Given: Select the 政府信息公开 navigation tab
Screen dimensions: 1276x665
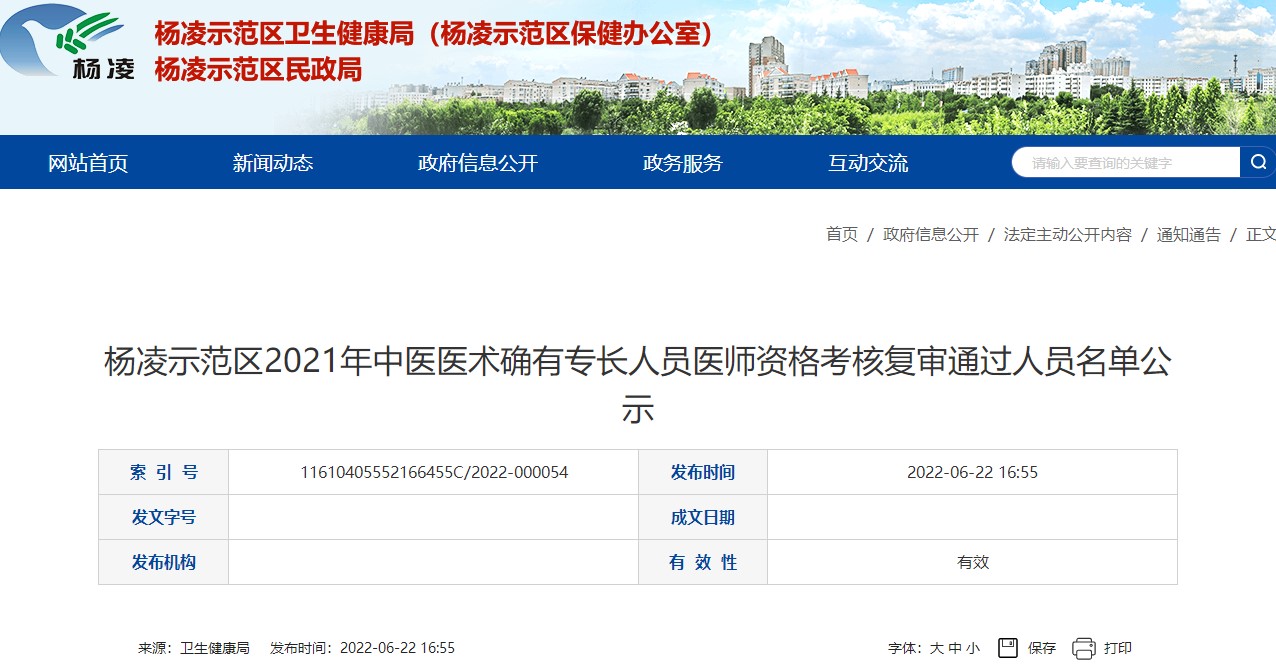Looking at the screenshot, I should [478, 163].
